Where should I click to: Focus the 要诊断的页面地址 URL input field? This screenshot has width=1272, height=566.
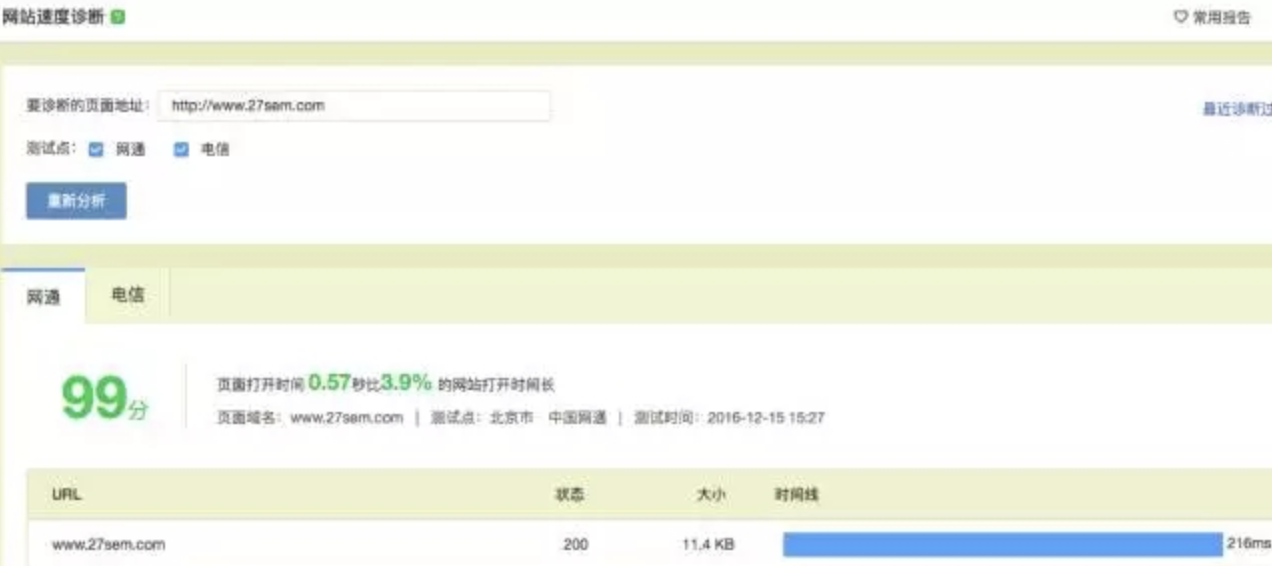tap(353, 105)
